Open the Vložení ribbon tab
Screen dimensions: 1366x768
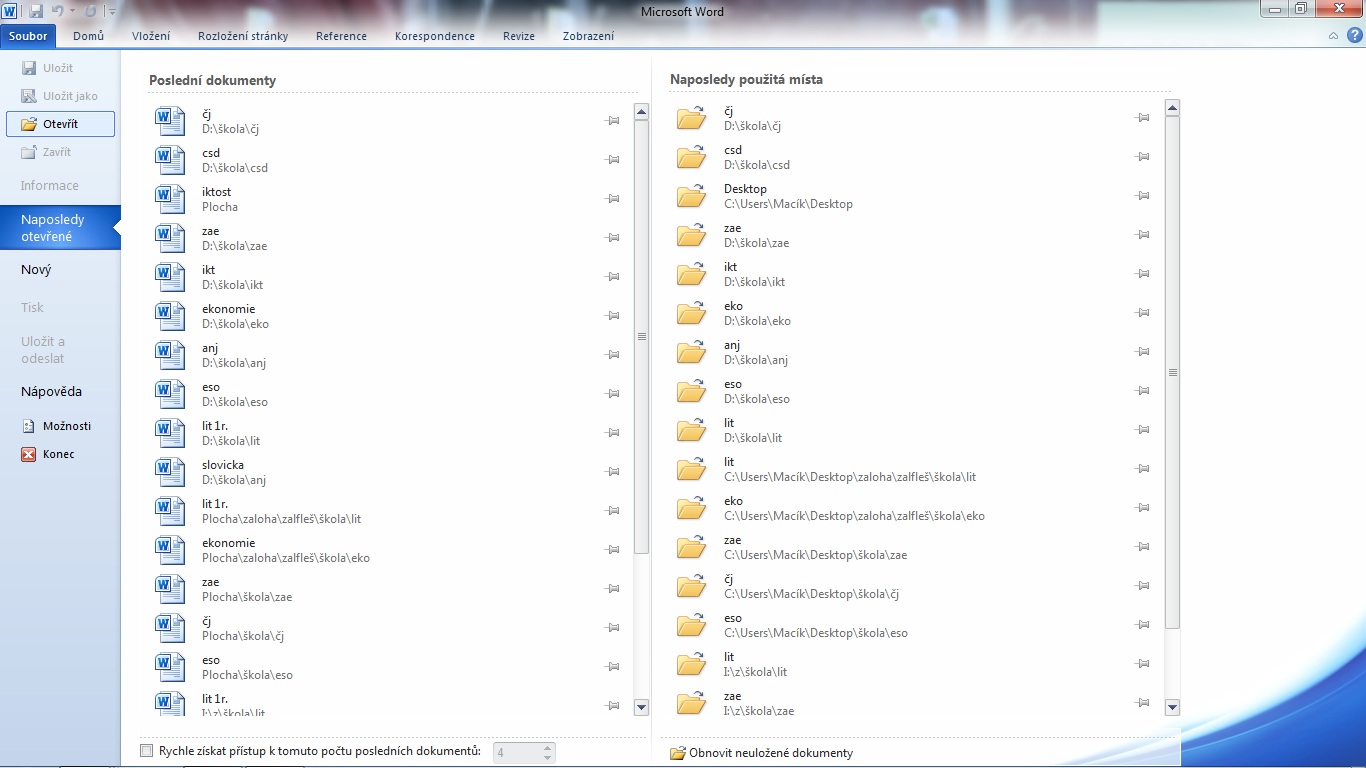[x=151, y=36]
